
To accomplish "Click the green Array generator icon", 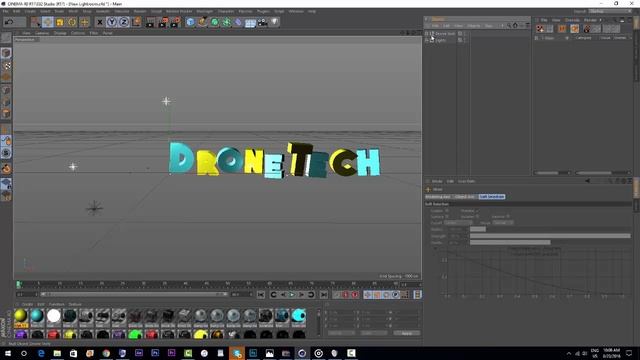I will (x=227, y=22).
